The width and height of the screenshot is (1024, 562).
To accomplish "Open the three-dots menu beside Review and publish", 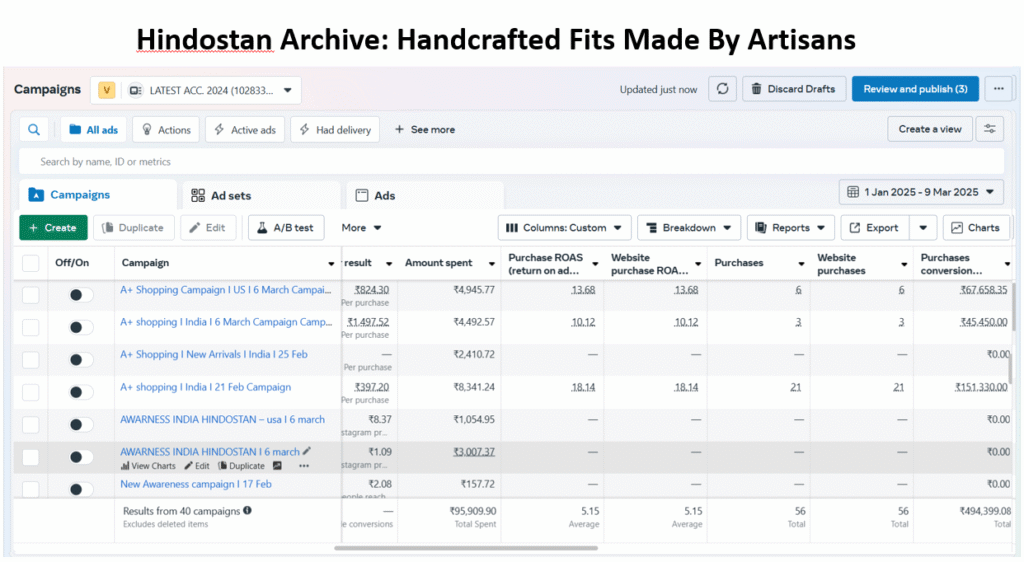I will (x=999, y=89).
